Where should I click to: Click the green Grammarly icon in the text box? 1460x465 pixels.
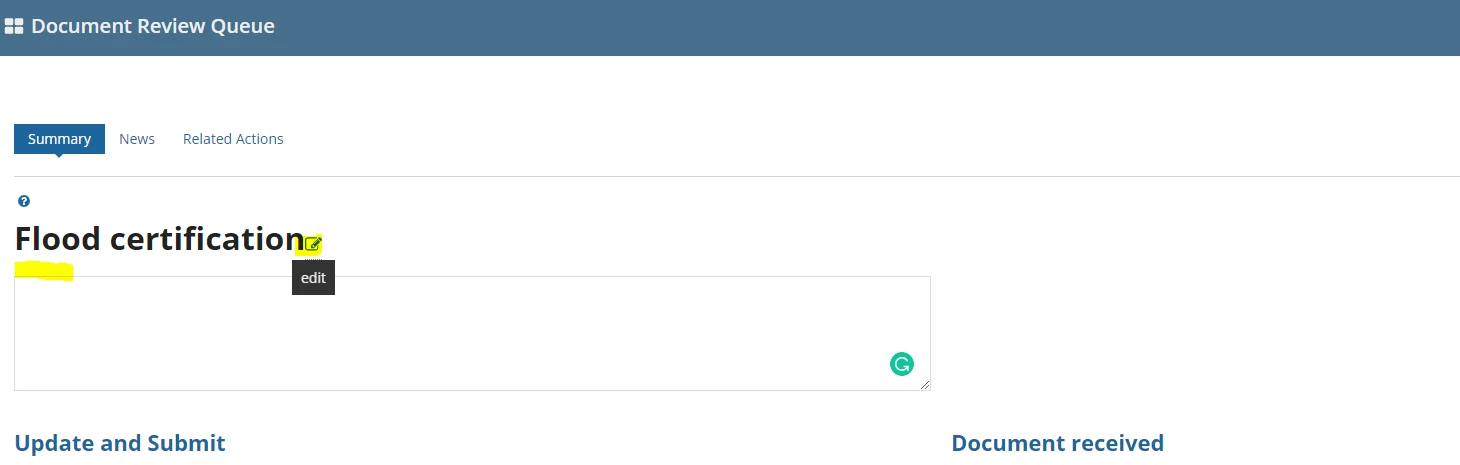tap(901, 364)
